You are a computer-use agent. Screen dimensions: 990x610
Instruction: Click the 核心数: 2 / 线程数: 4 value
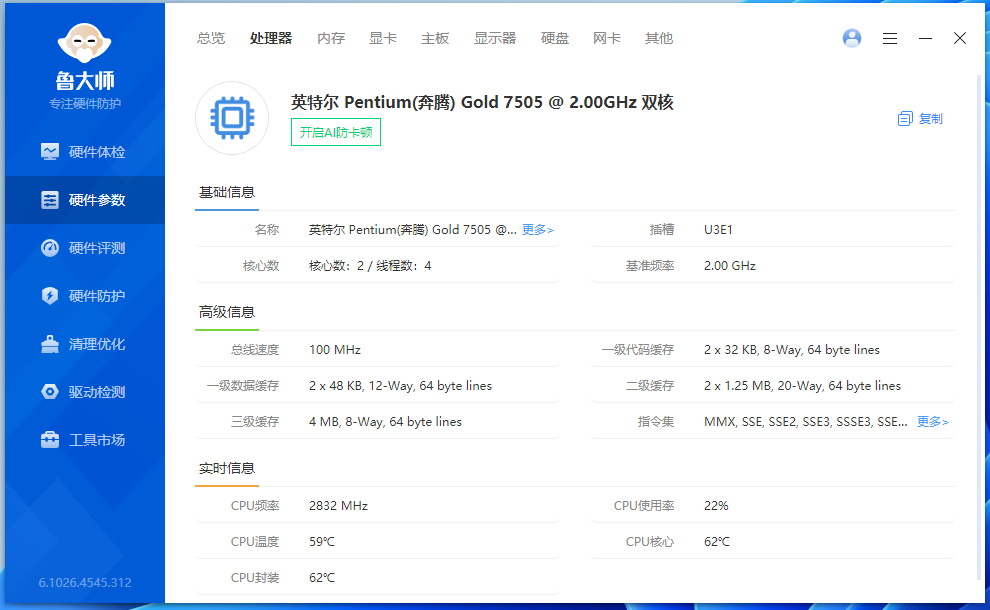[x=370, y=266]
